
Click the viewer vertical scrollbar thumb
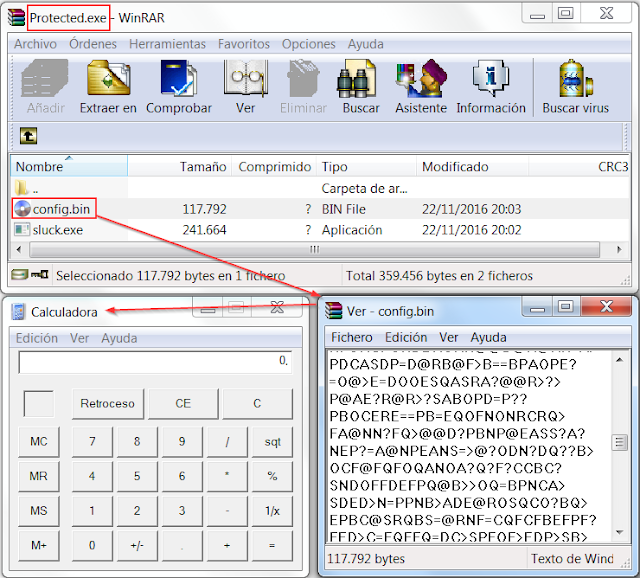(x=620, y=442)
